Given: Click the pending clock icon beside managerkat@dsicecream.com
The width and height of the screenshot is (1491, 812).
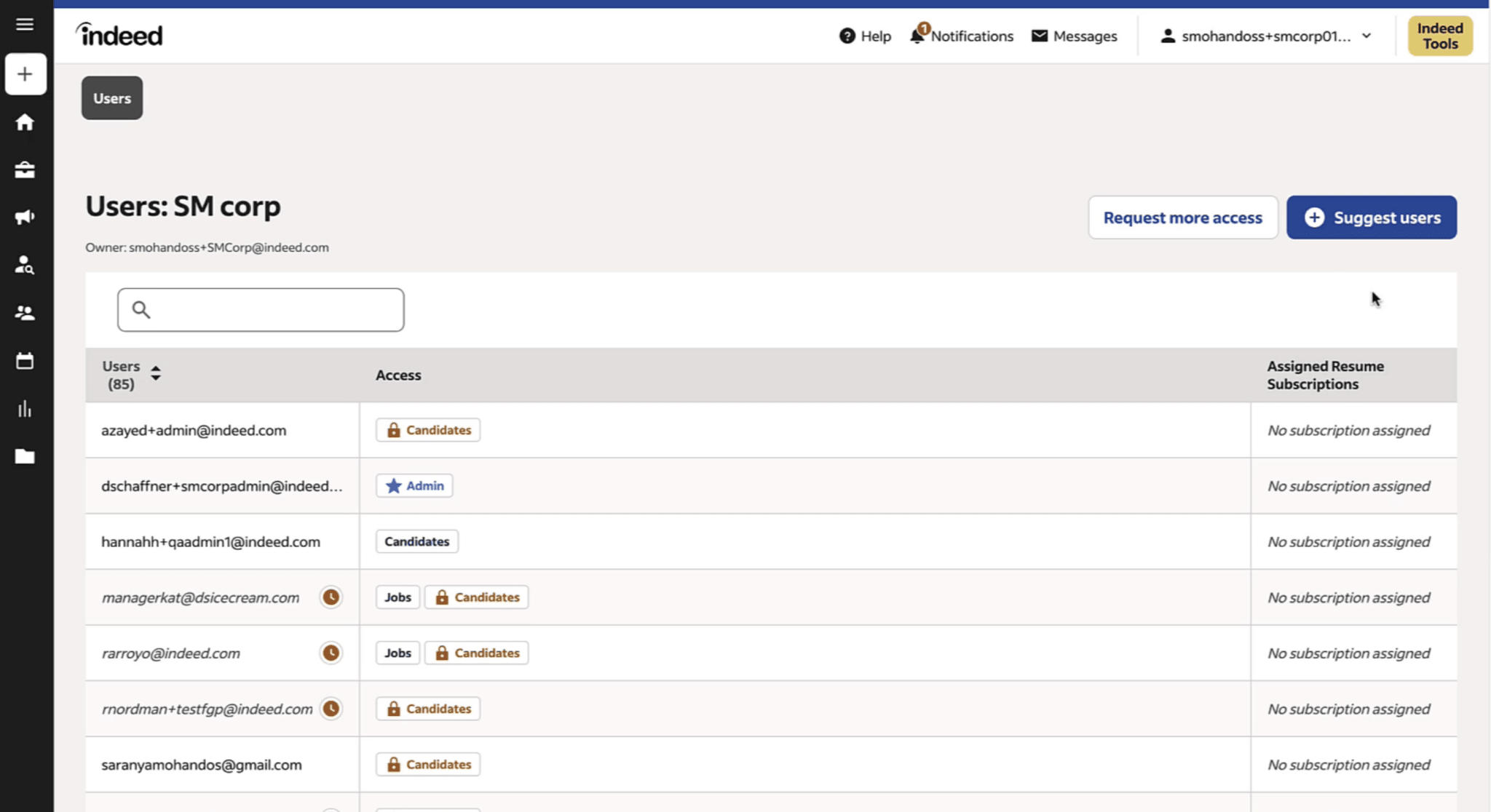Looking at the screenshot, I should tap(331, 597).
